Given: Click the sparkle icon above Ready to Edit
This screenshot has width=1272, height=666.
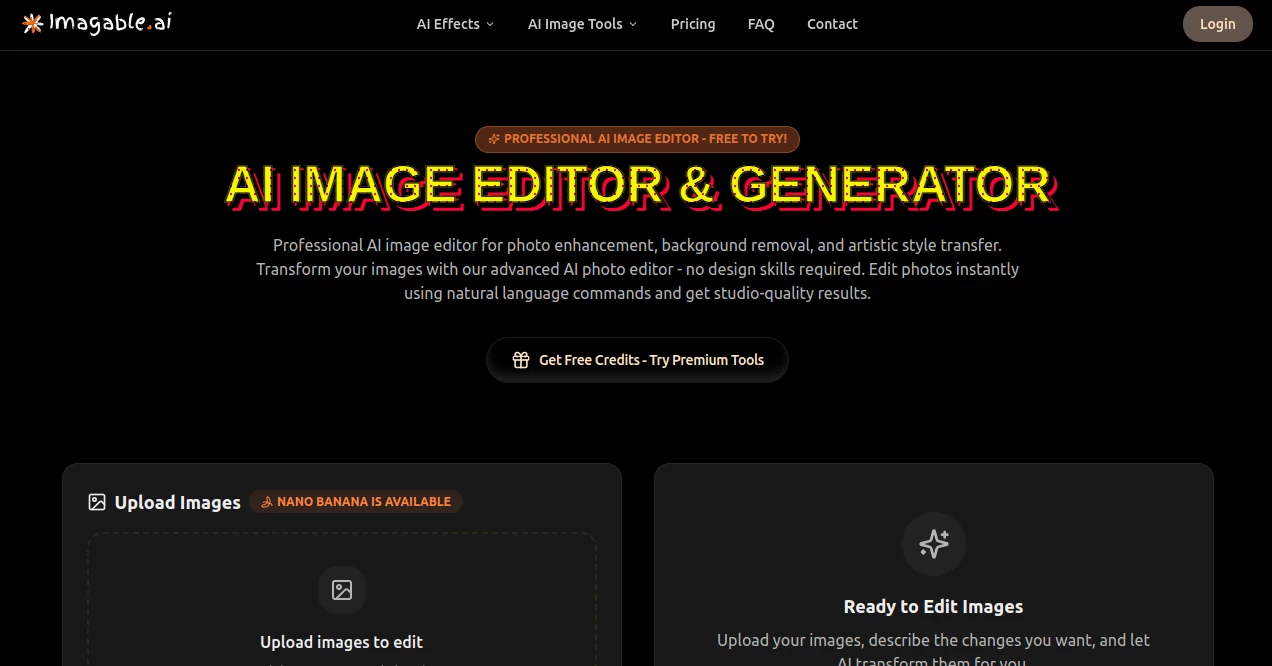Looking at the screenshot, I should coord(934,544).
